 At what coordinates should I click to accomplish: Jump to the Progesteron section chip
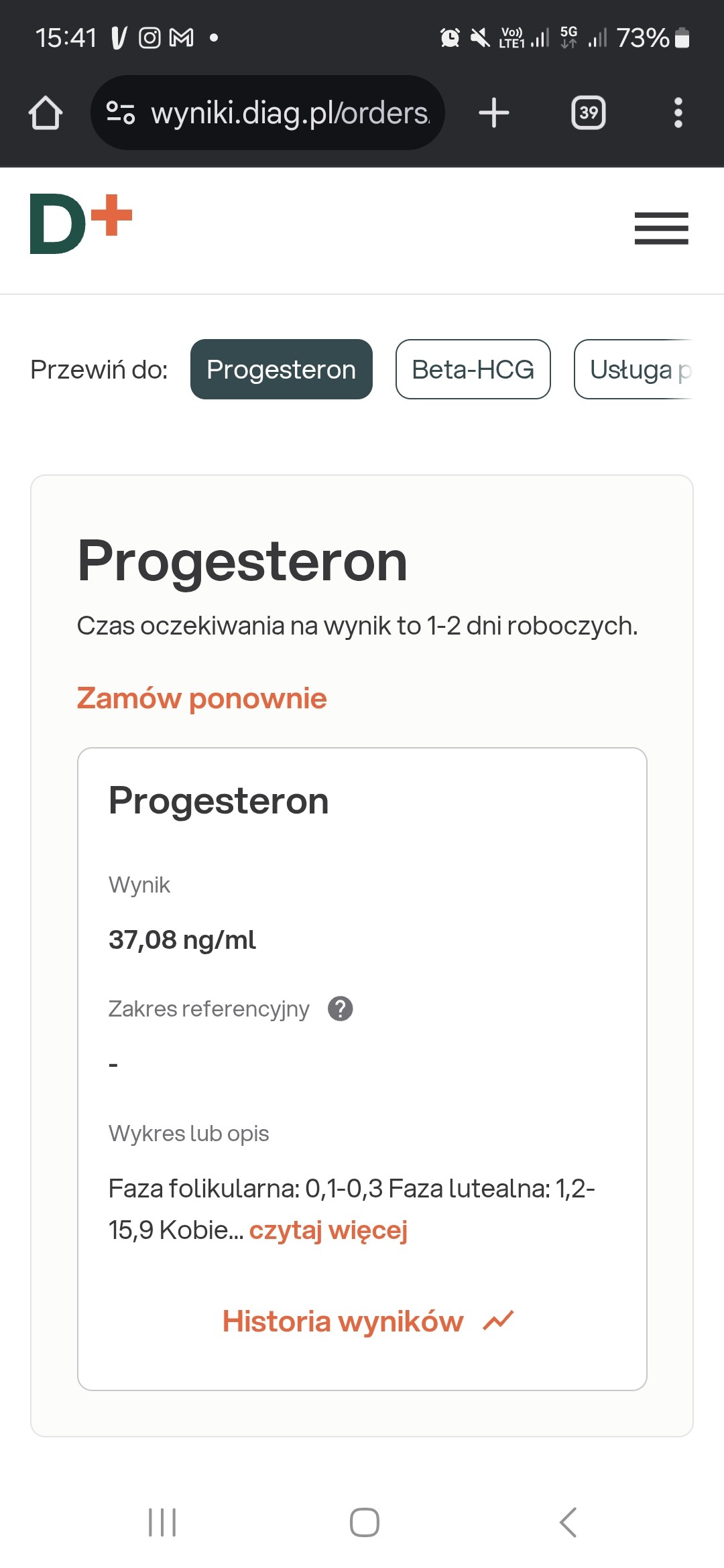[281, 369]
